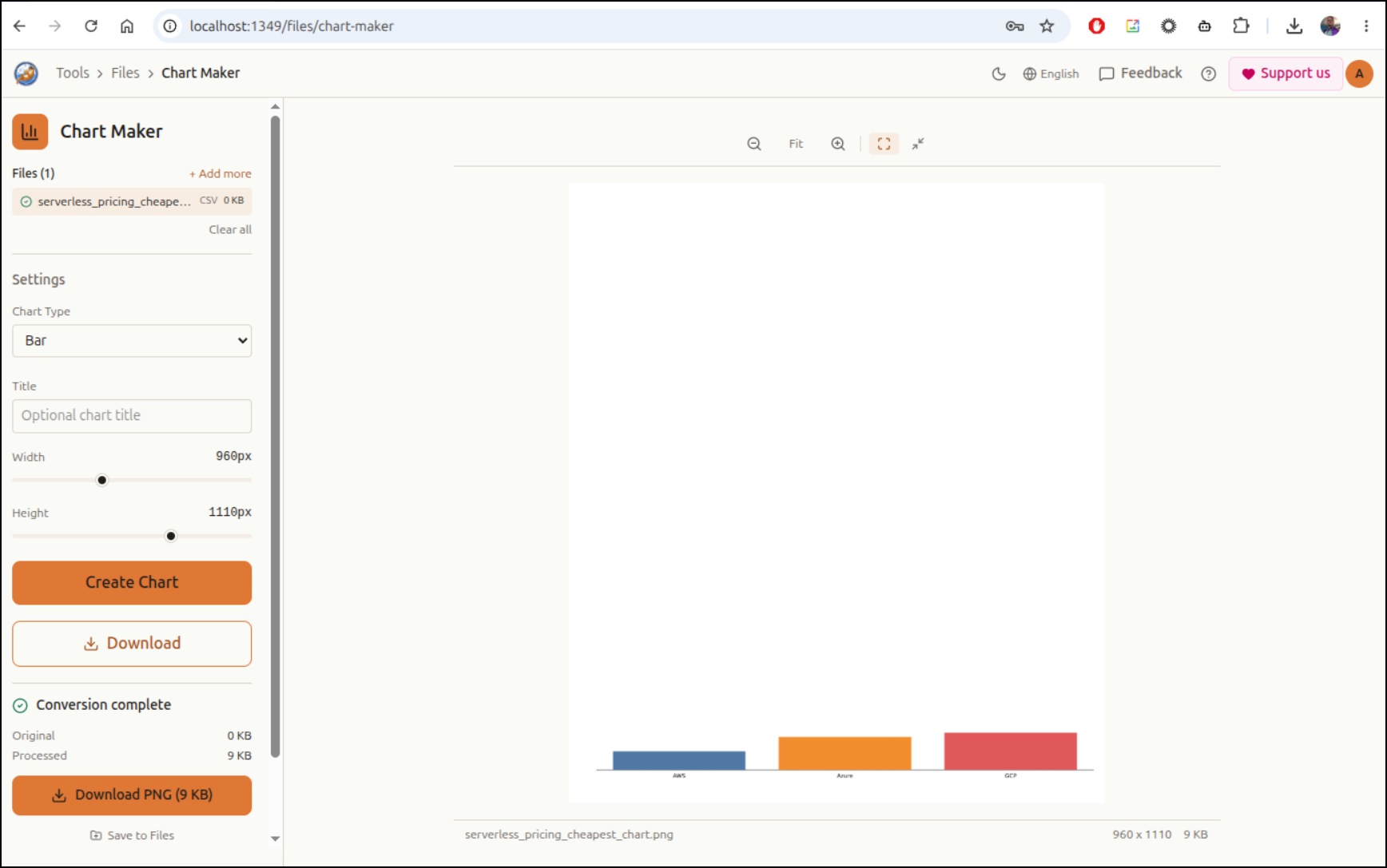Collapse the preview with shrink arrows icon
The width and height of the screenshot is (1387, 868).
click(918, 144)
